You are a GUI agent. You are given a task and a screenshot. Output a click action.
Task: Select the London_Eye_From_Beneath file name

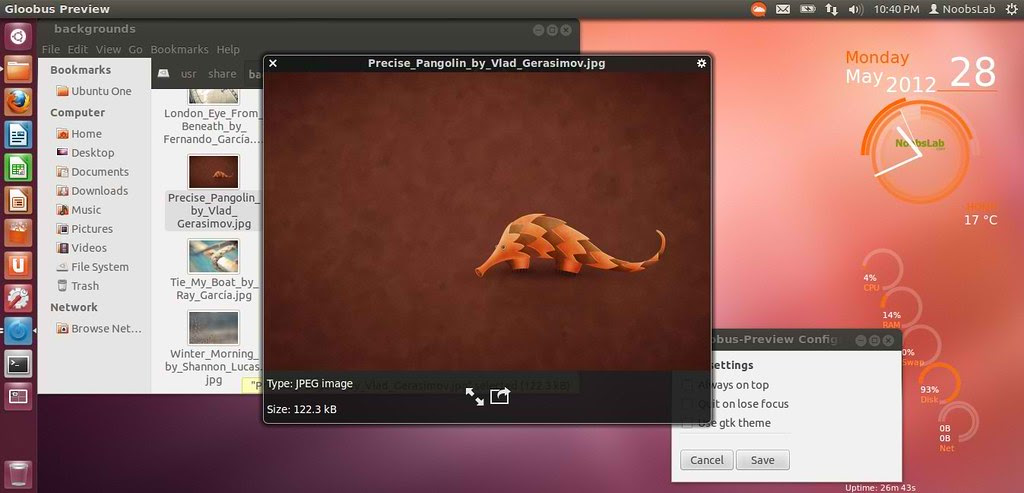tap(212, 126)
